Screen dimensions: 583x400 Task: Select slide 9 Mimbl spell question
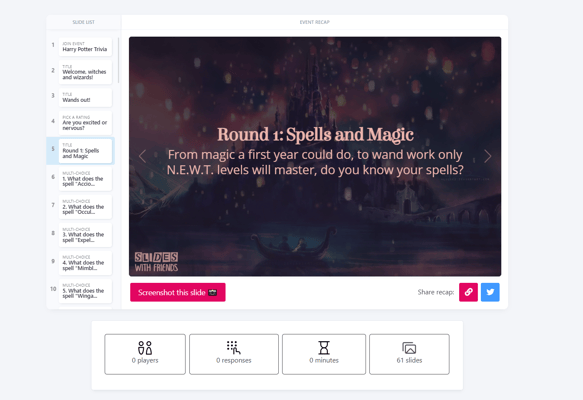point(85,263)
